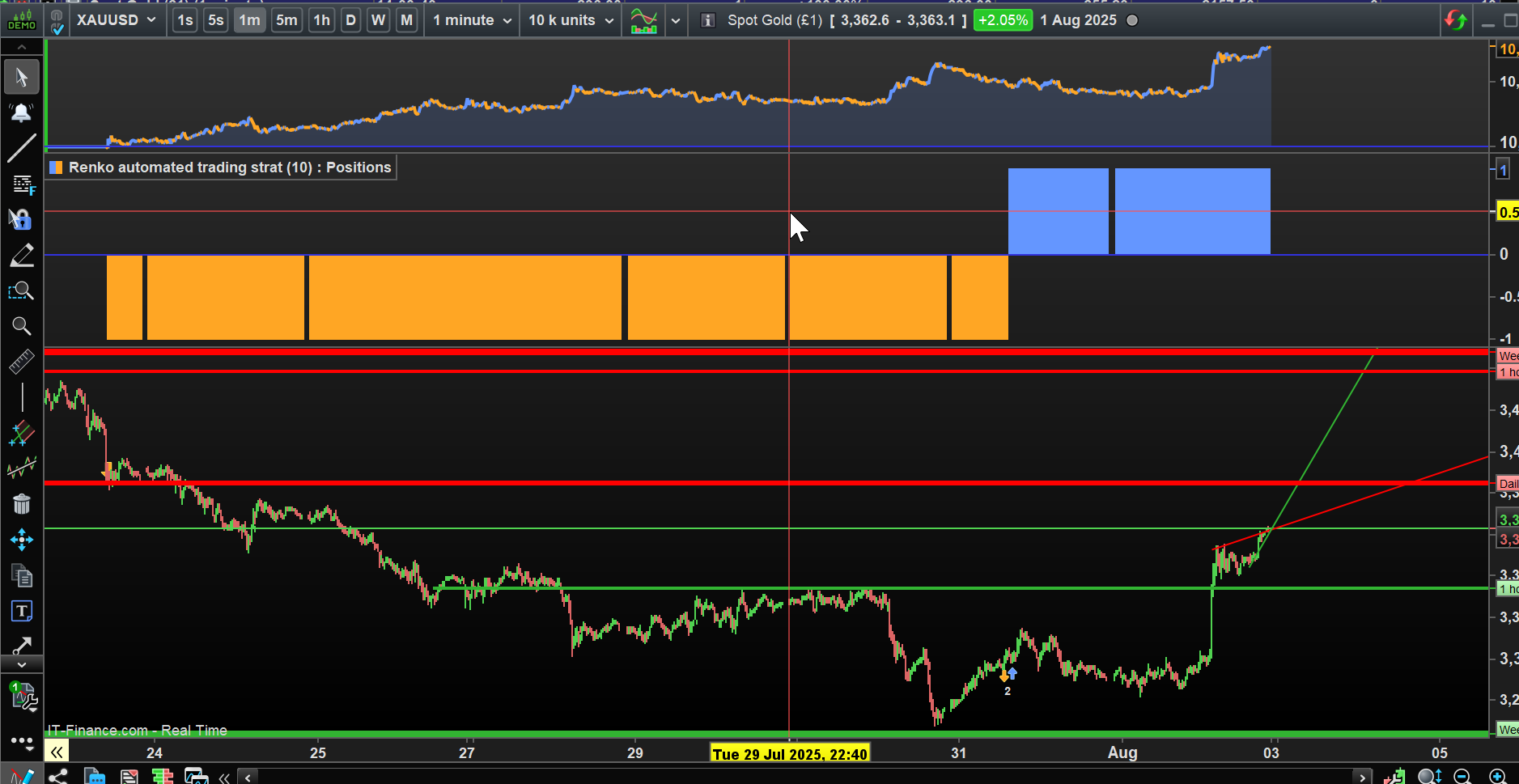This screenshot has height=784, width=1519.
Task: Open the '10 k units' history dropdown
Action: point(571,20)
